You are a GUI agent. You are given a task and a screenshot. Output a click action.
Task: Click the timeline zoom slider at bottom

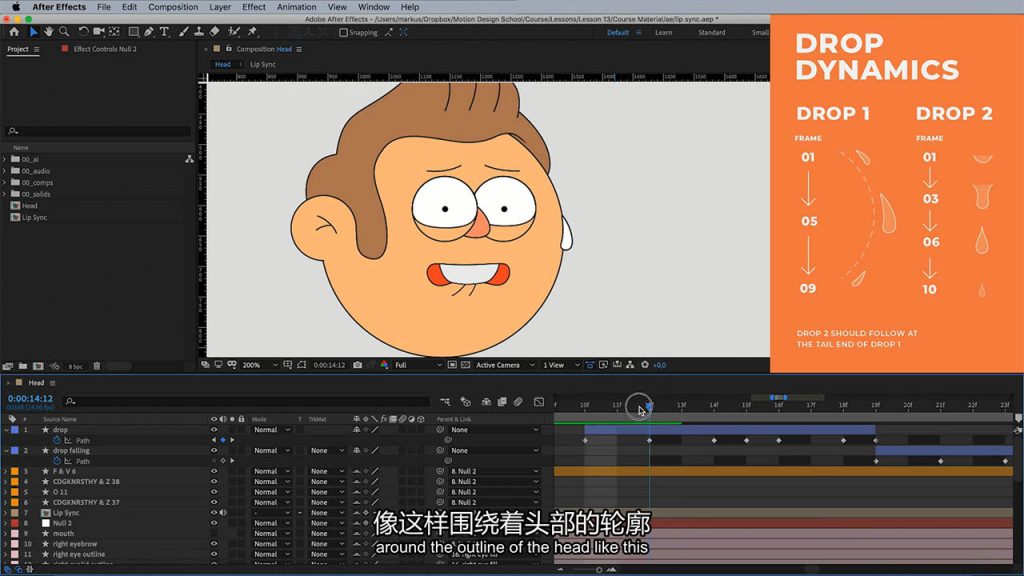598,570
